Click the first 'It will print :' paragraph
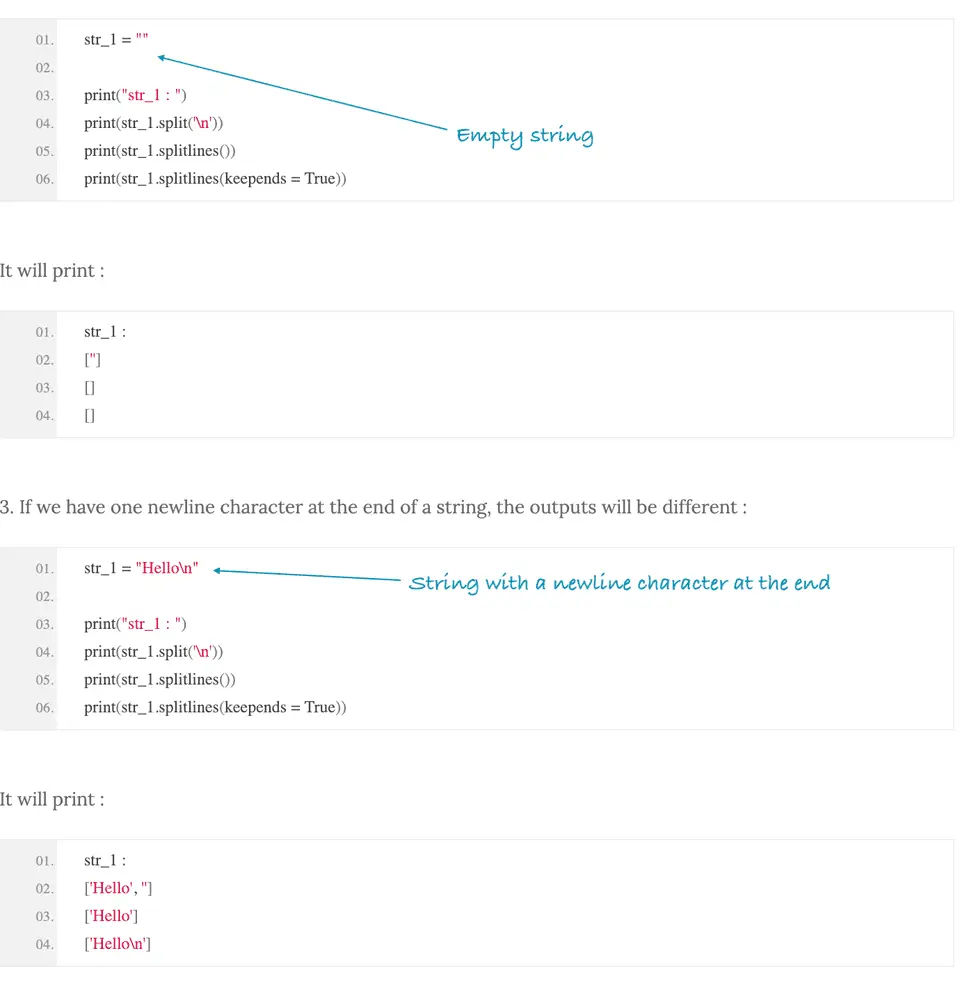This screenshot has height=992, width=960. click(x=52, y=271)
